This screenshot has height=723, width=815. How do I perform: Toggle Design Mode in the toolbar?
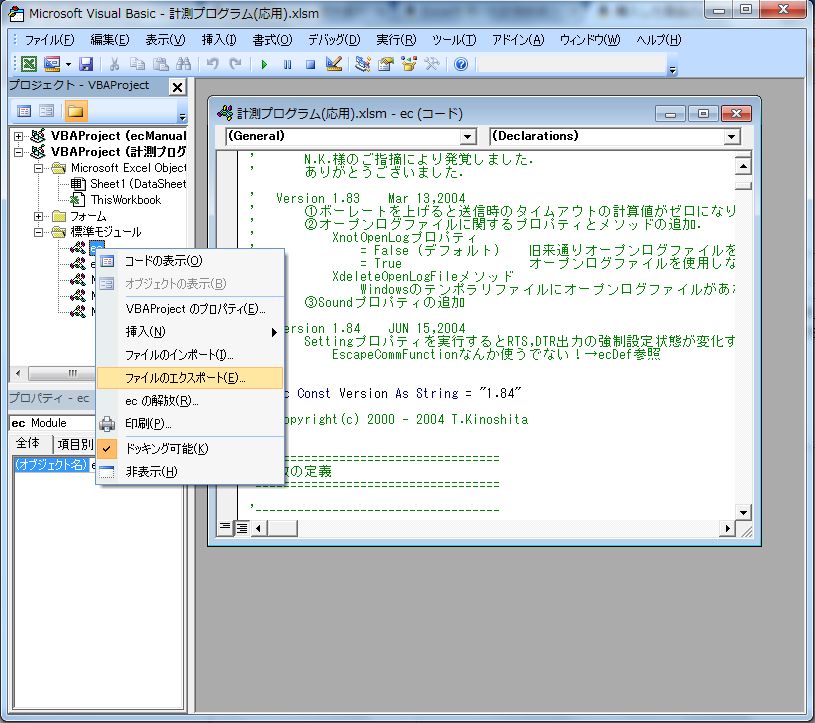click(x=334, y=64)
